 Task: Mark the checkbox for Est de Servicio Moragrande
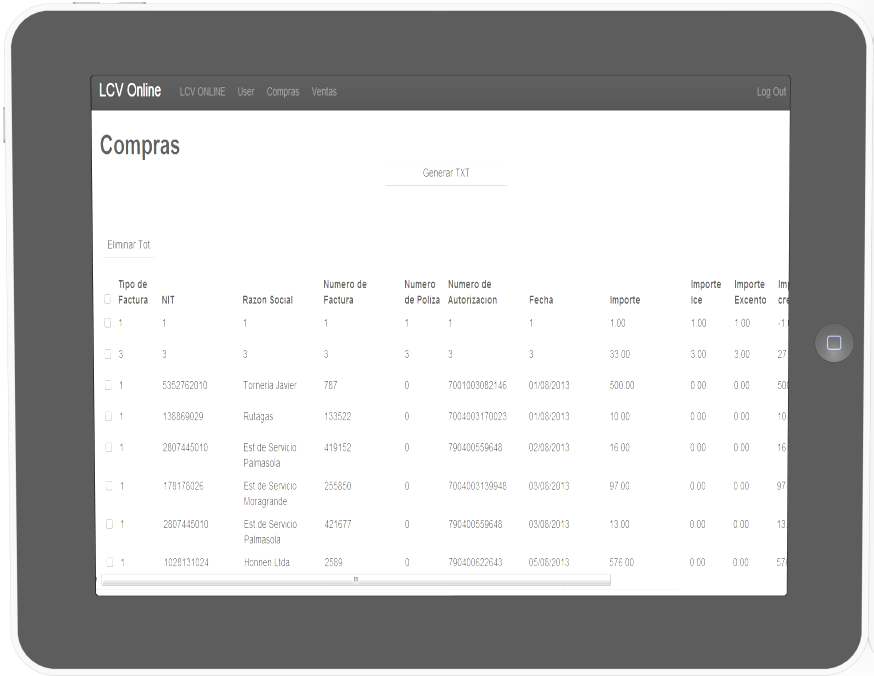click(108, 486)
